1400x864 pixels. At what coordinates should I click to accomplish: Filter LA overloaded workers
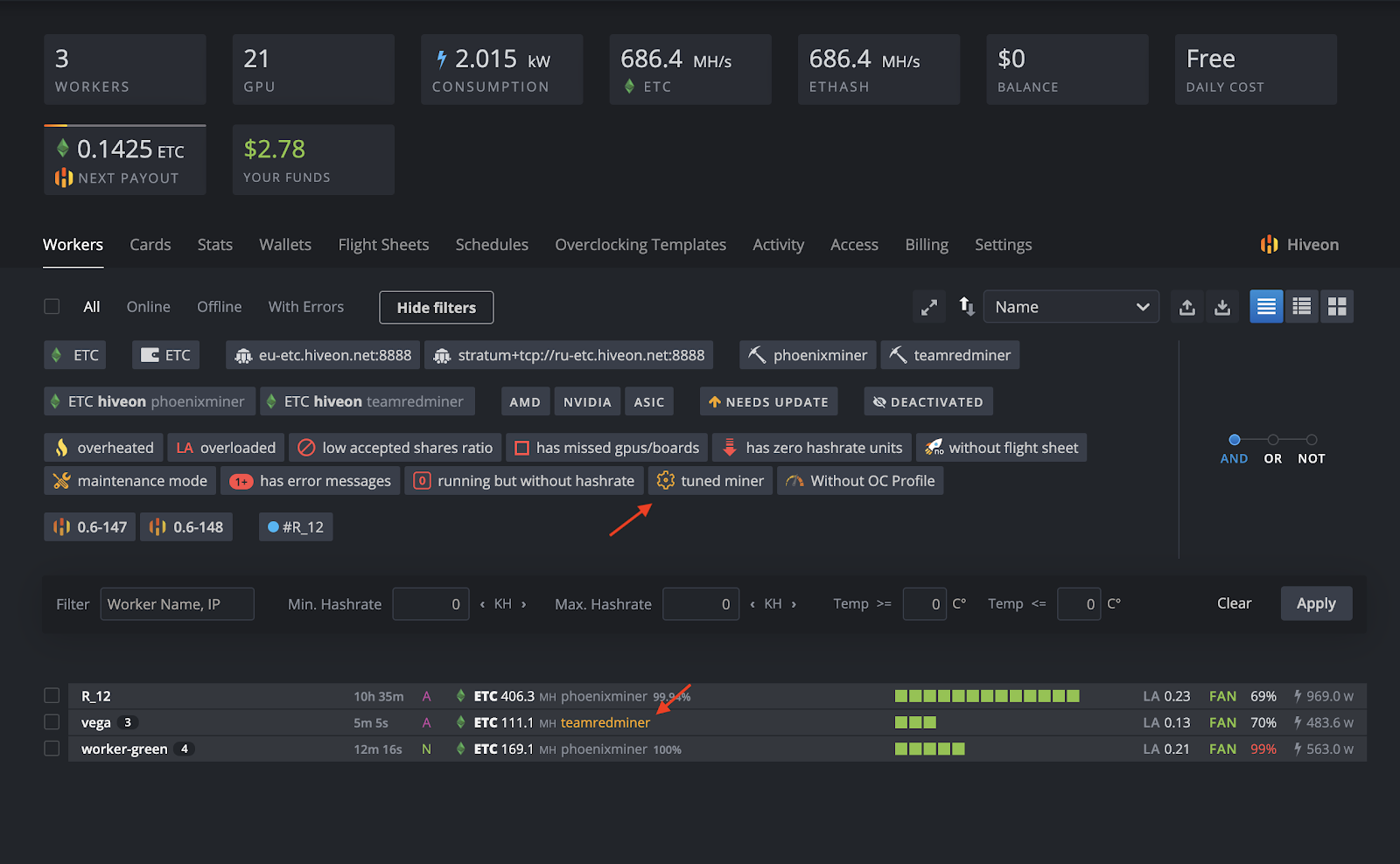click(226, 448)
